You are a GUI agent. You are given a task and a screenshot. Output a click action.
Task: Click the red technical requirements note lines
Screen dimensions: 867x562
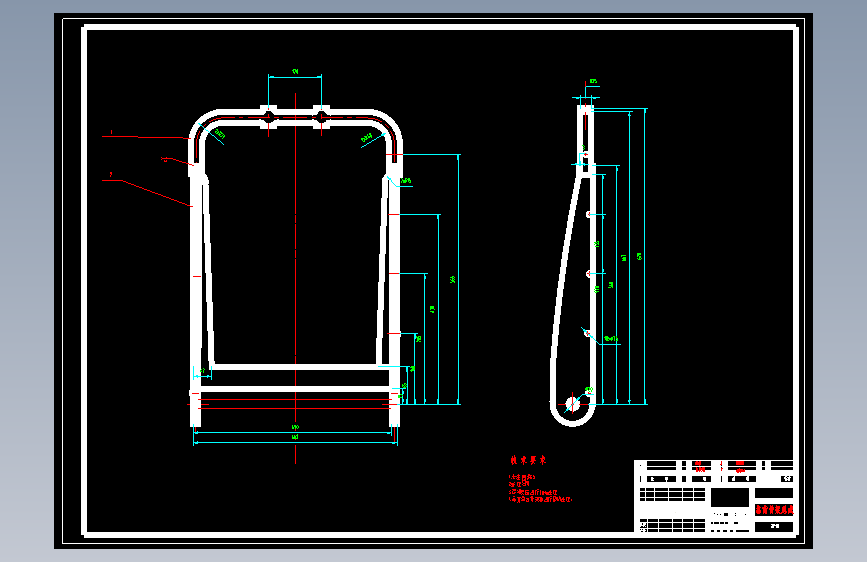click(540, 488)
